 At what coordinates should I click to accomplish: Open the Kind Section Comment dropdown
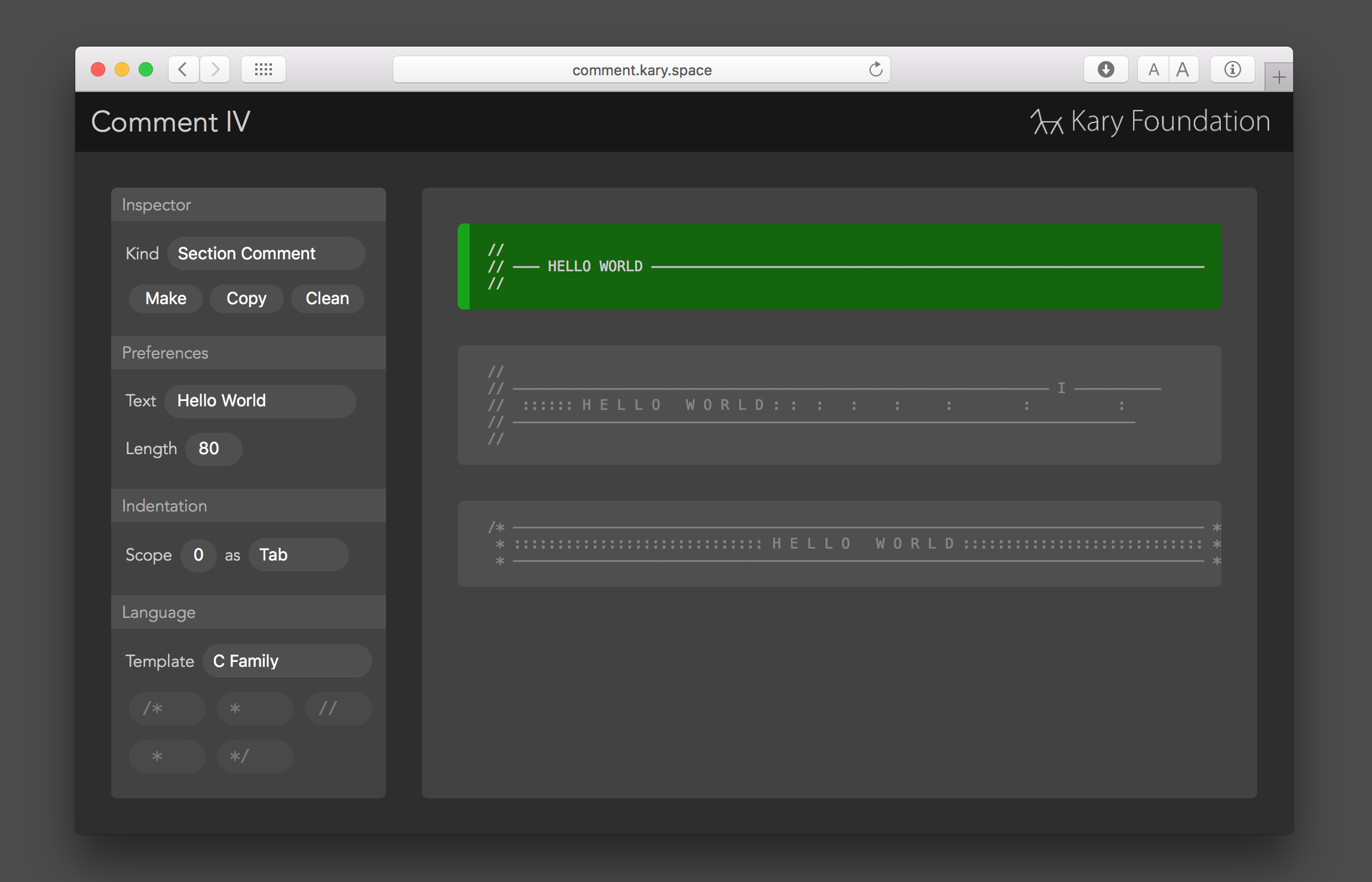(x=267, y=253)
